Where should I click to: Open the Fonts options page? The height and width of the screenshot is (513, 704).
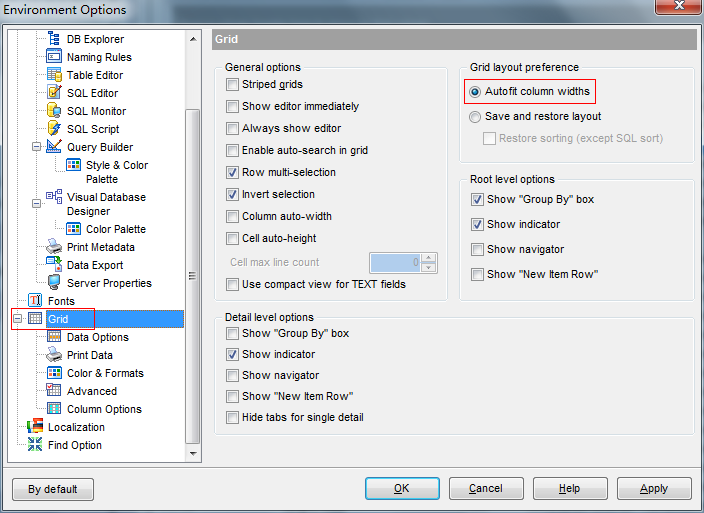click(61, 301)
